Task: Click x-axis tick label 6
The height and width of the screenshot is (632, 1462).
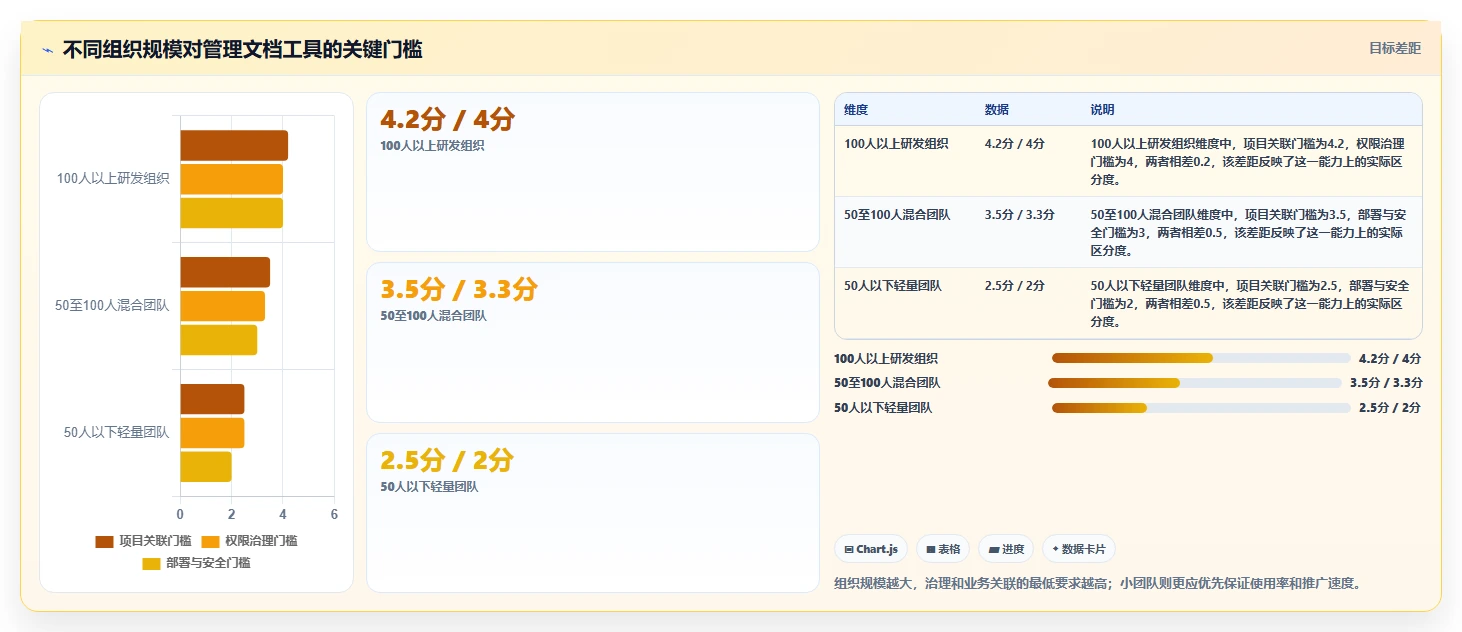Action: point(334,515)
